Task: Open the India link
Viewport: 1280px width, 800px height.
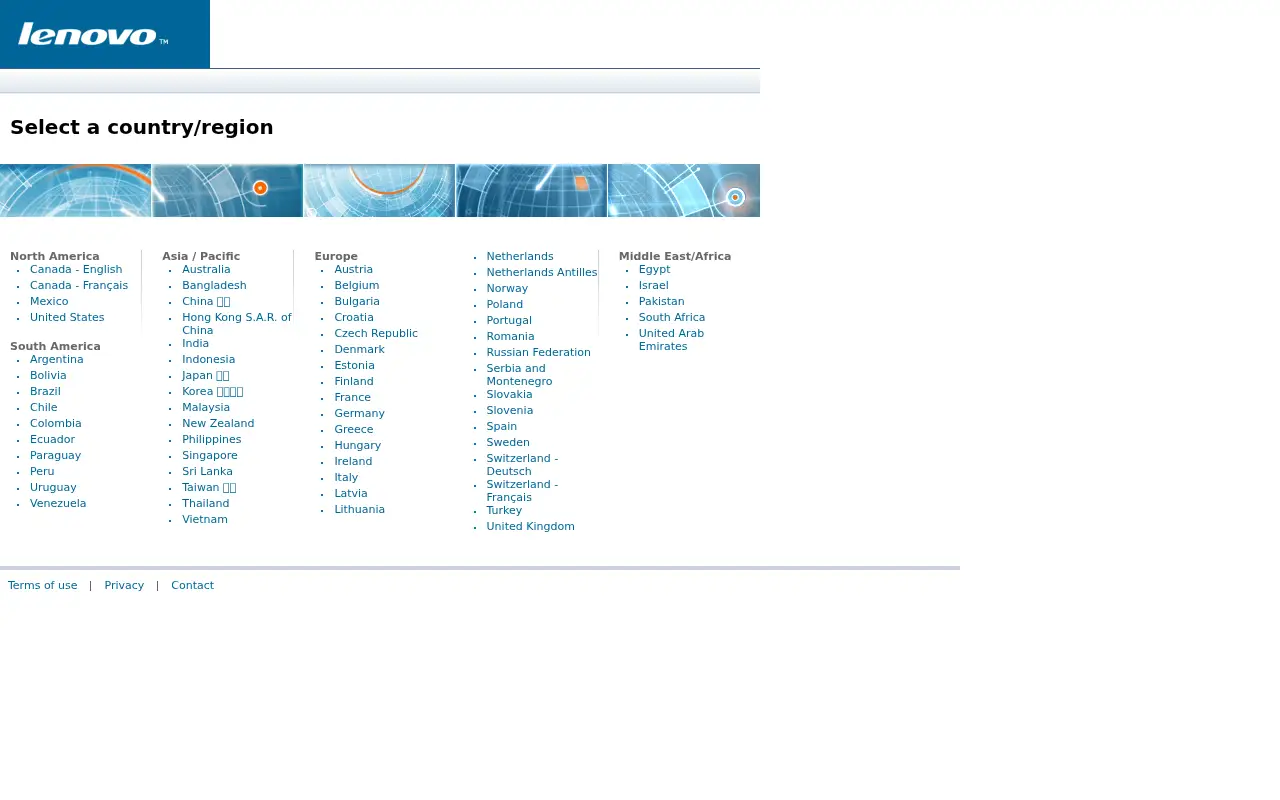Action: (195, 343)
